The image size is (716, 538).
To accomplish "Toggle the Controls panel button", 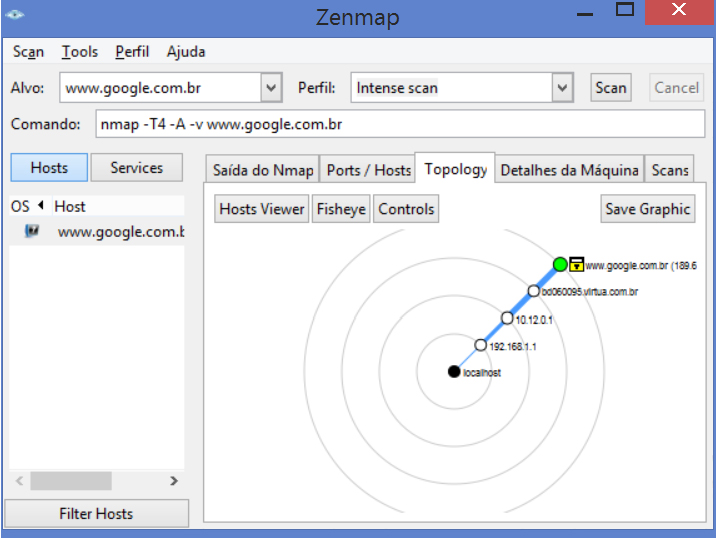I will pos(406,209).
